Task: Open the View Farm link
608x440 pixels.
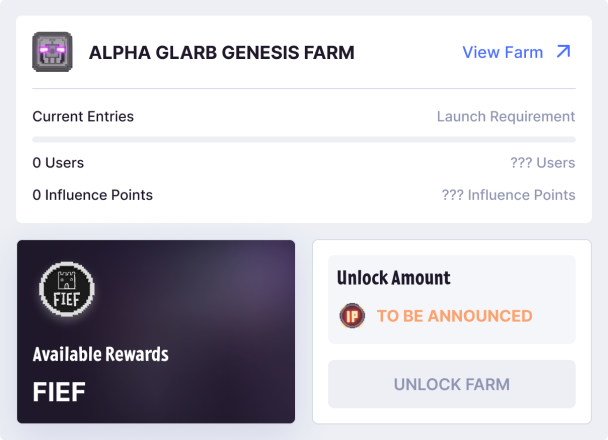Action: [x=517, y=52]
